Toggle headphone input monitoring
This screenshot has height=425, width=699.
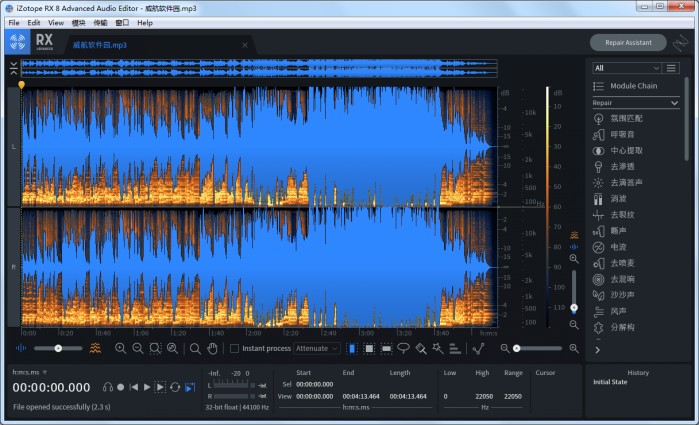[x=107, y=387]
